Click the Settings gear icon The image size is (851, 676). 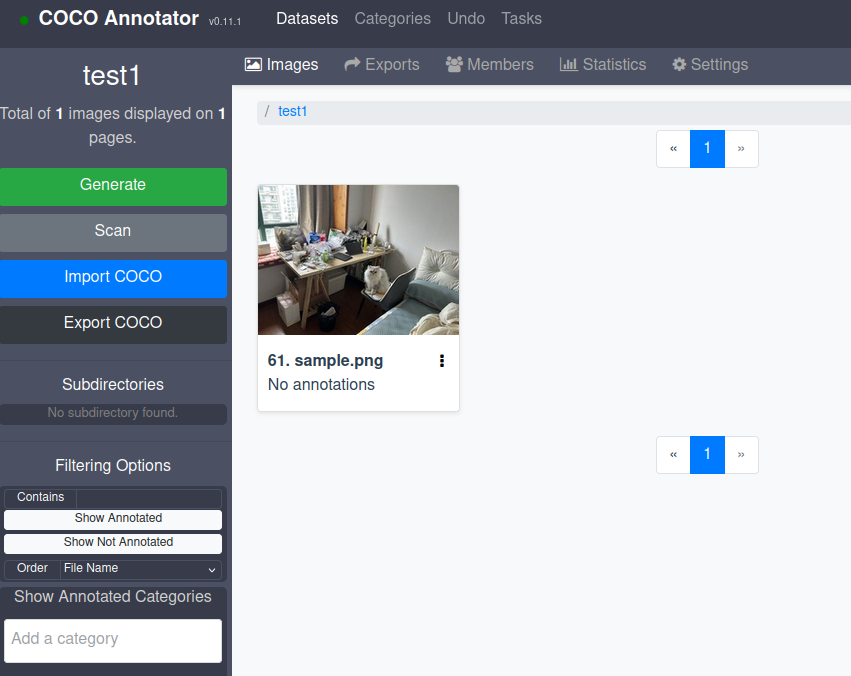(x=679, y=64)
